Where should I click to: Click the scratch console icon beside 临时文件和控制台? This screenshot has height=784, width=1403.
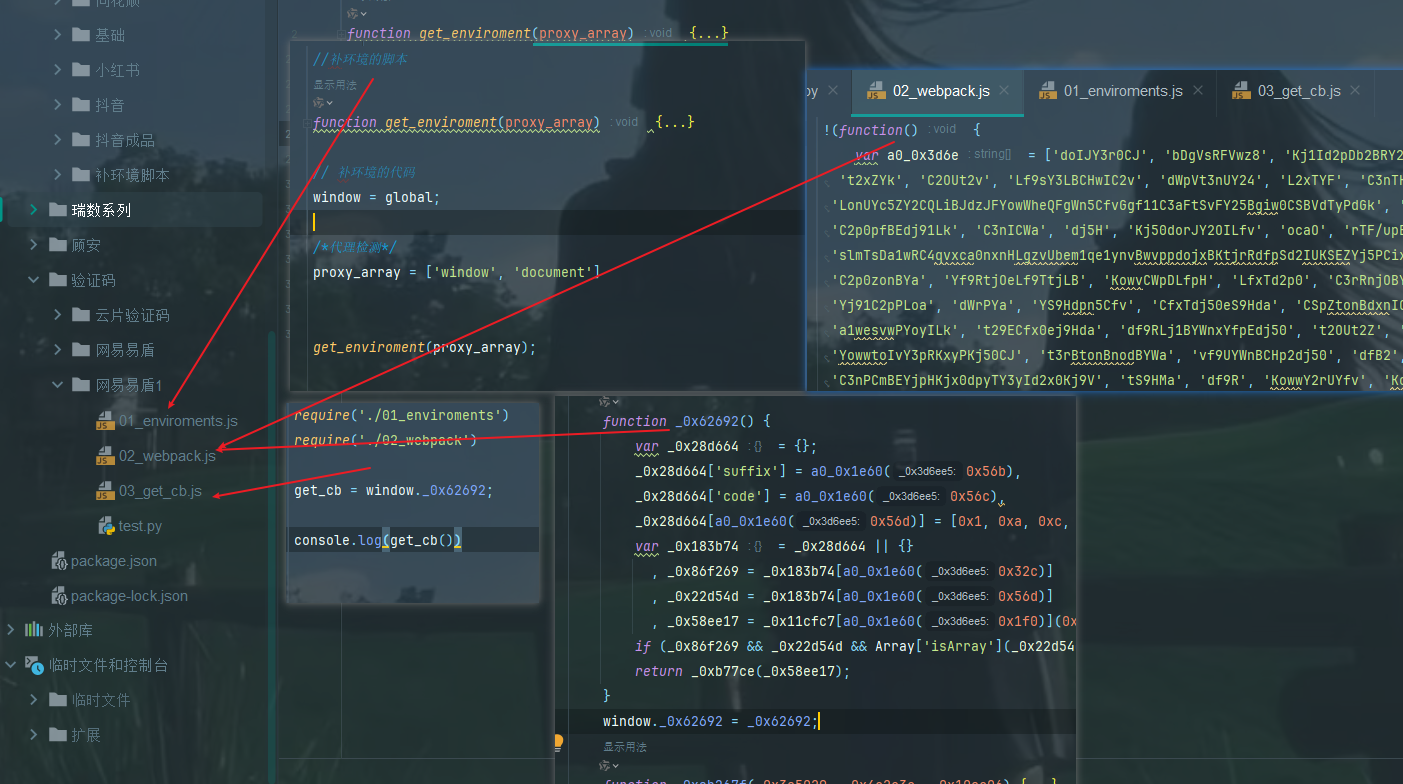[35, 665]
